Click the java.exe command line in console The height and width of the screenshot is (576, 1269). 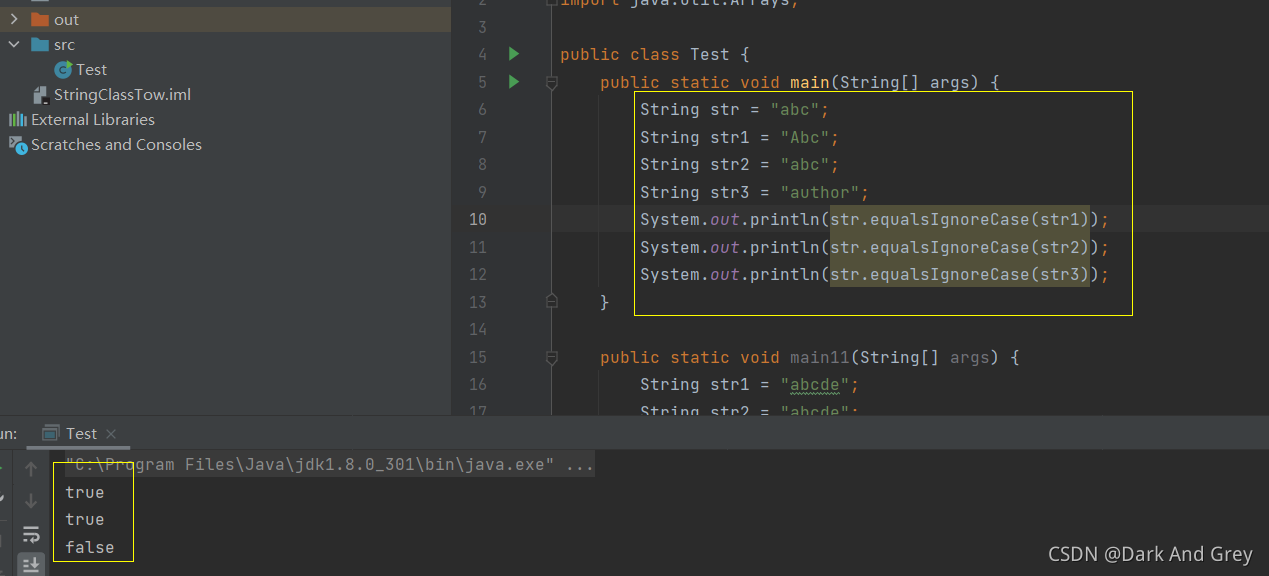tap(330, 465)
